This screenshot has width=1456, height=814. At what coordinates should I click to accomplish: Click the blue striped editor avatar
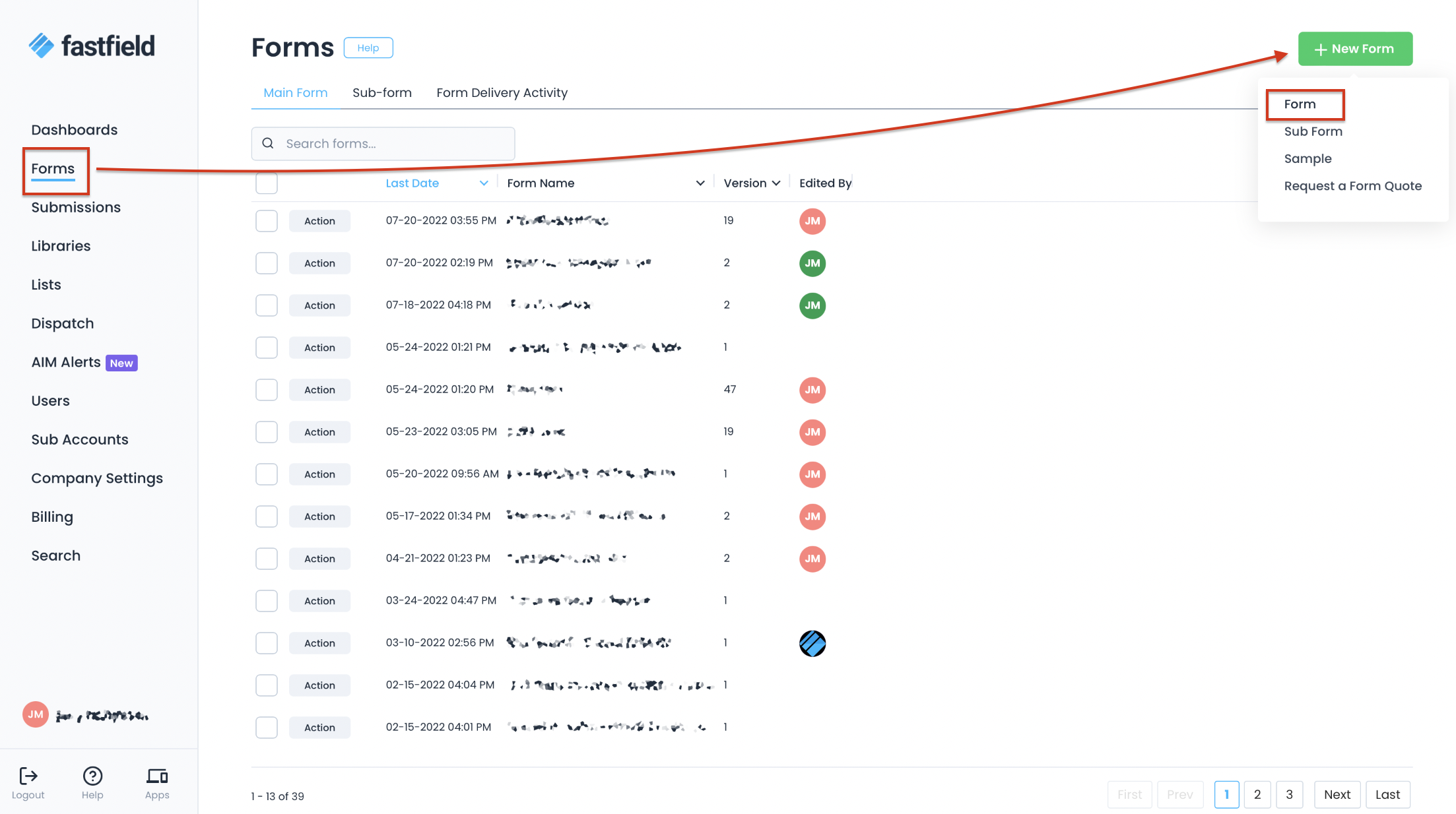click(812, 643)
